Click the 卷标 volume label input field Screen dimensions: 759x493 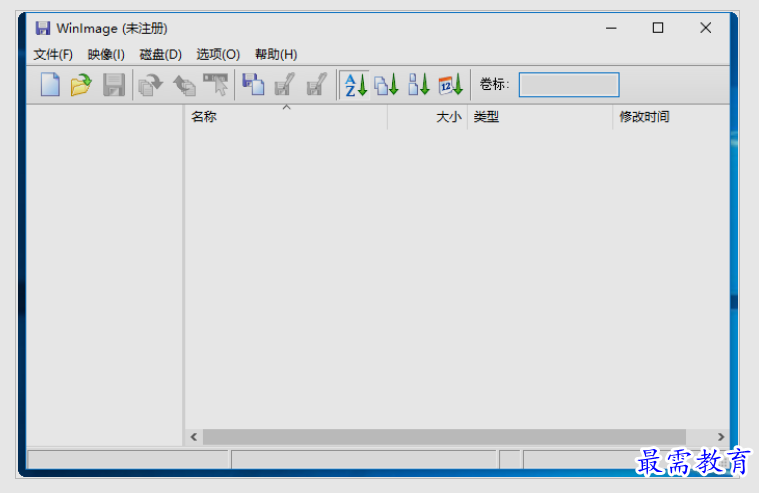(569, 85)
